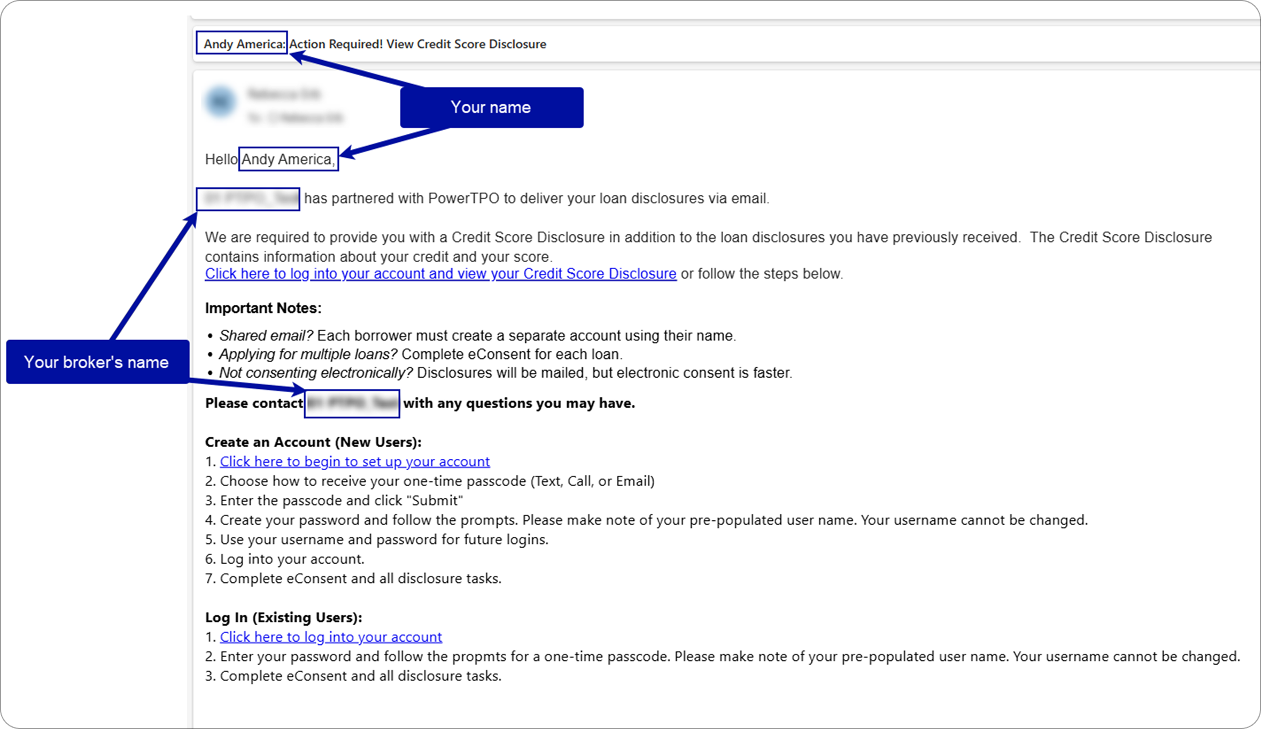The height and width of the screenshot is (729, 1261).
Task: Follow the login link under Log In (Existing Users)
Action: point(331,637)
